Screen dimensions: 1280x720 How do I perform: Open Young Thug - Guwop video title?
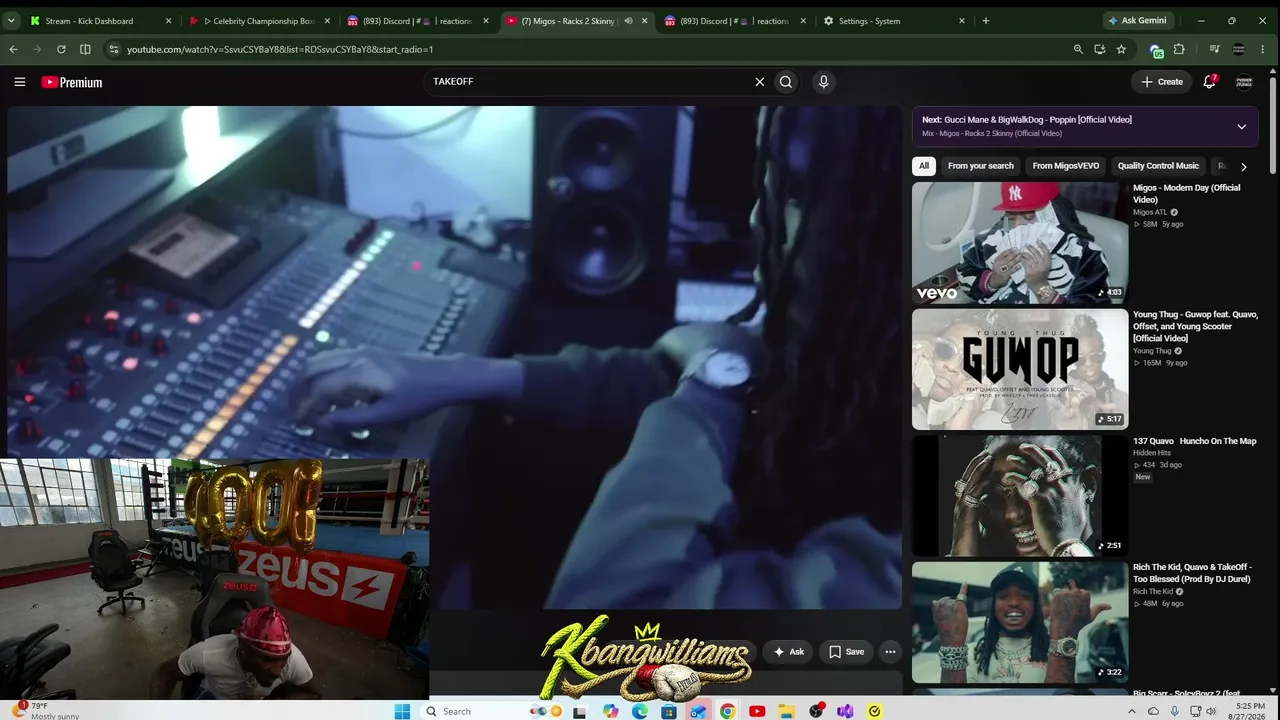pos(1195,326)
